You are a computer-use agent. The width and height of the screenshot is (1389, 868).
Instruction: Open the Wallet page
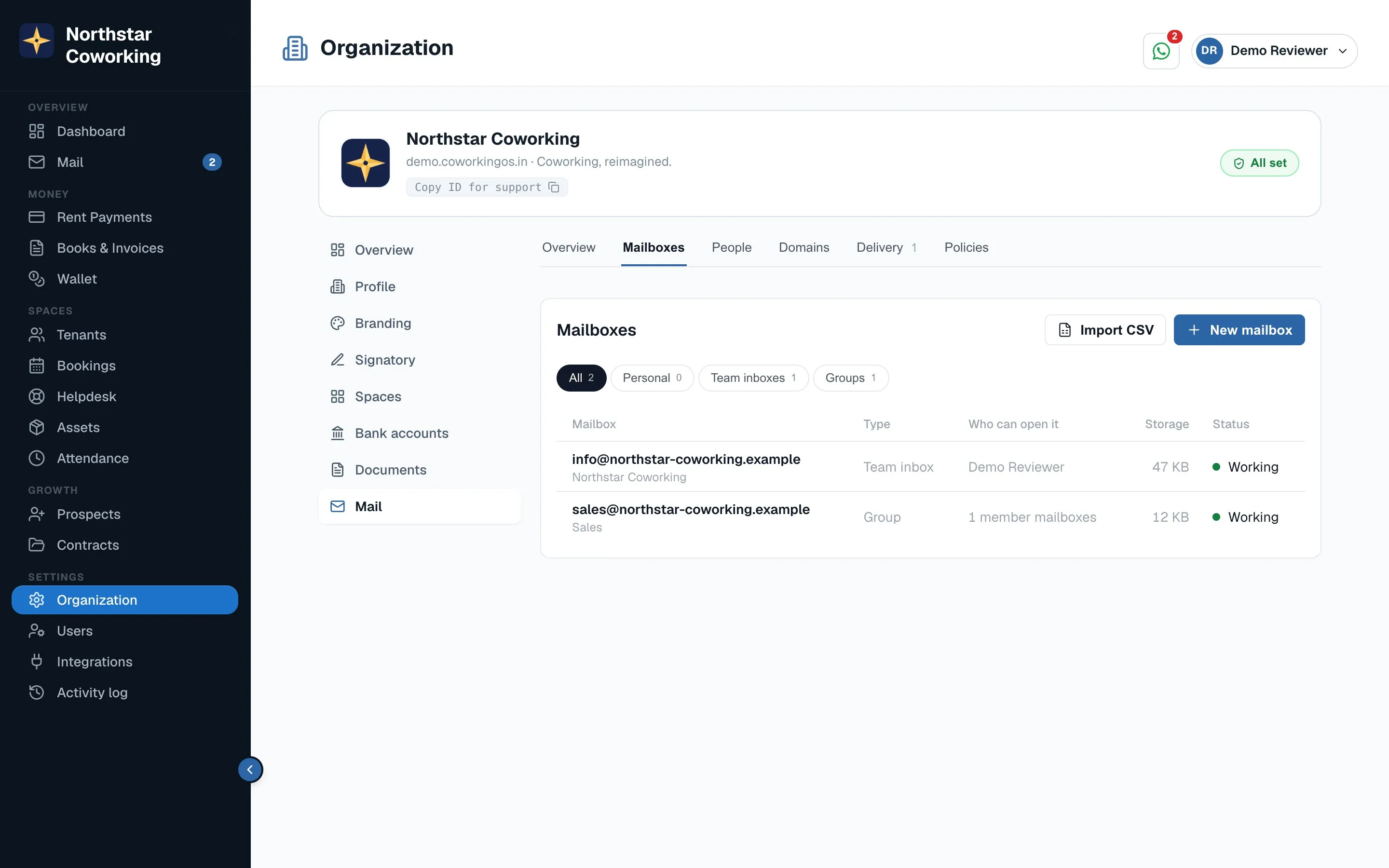[x=124, y=279]
